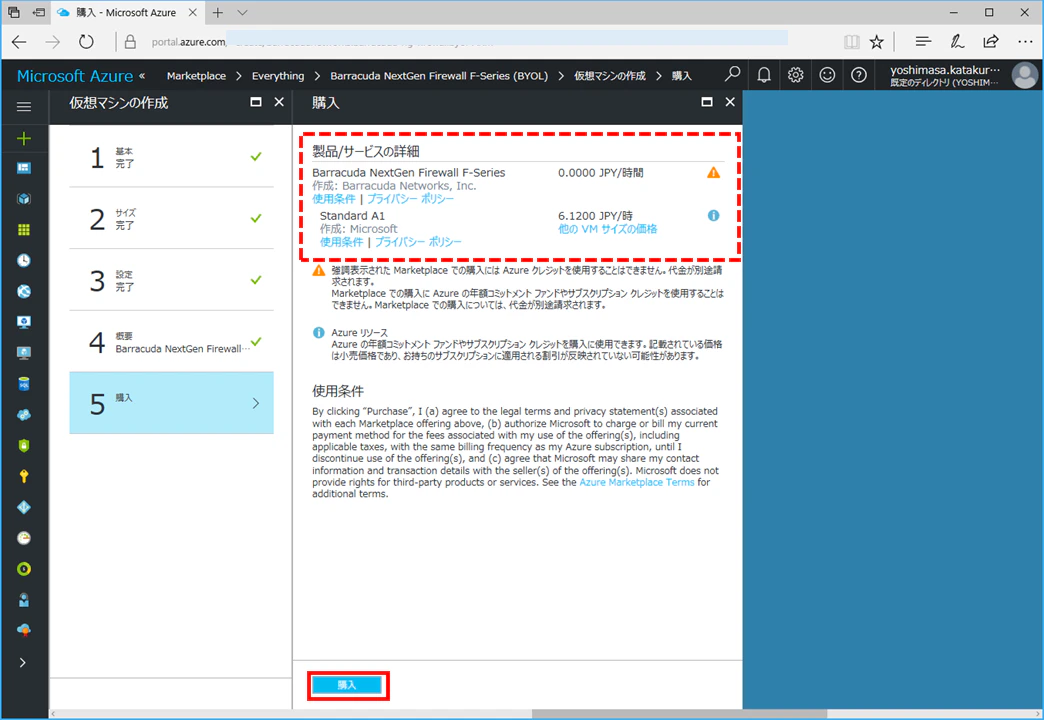The image size is (1044, 720).
Task: Select step 3 設定
Action: [x=172, y=280]
